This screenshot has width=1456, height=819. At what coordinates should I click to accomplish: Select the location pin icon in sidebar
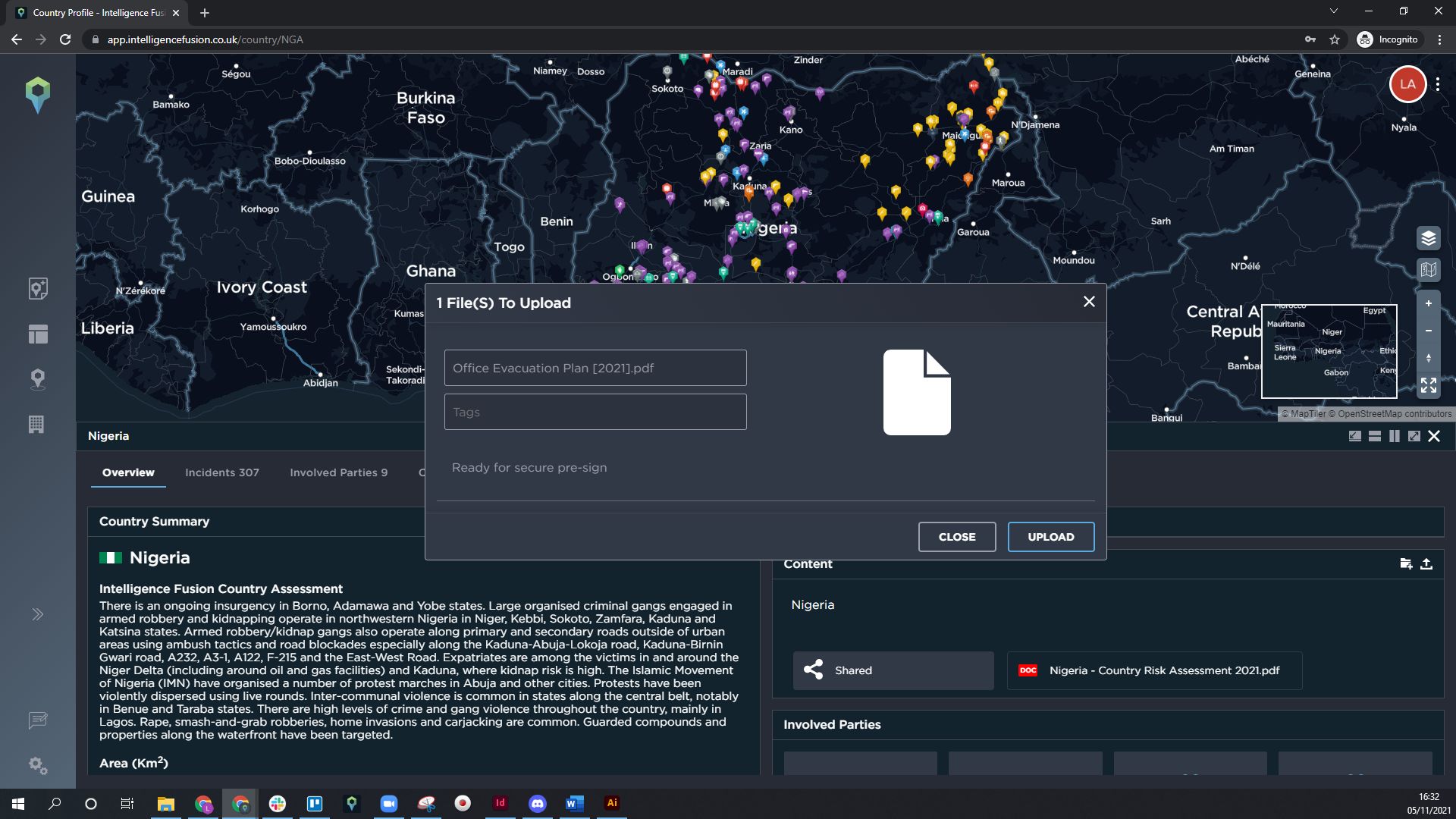click(38, 378)
